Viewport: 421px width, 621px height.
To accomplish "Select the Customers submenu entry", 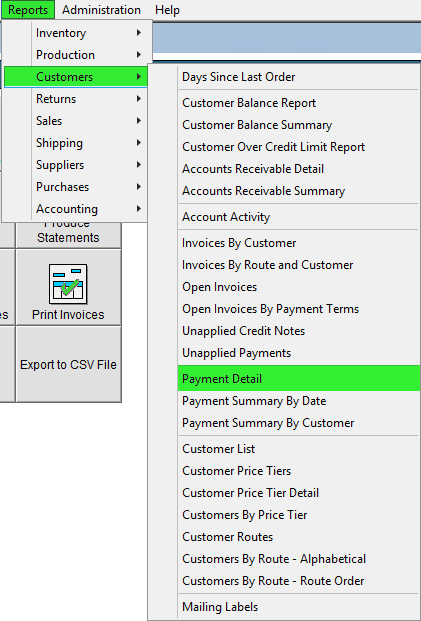I will click(x=76, y=77).
